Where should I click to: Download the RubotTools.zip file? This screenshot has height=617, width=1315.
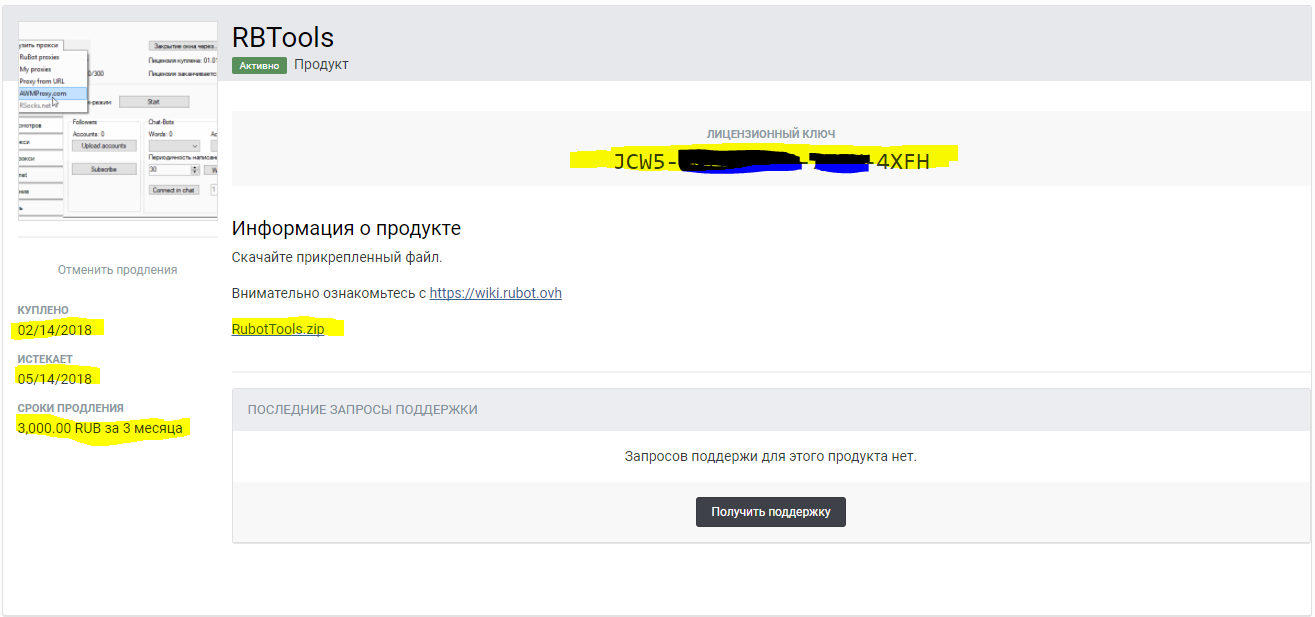(278, 328)
